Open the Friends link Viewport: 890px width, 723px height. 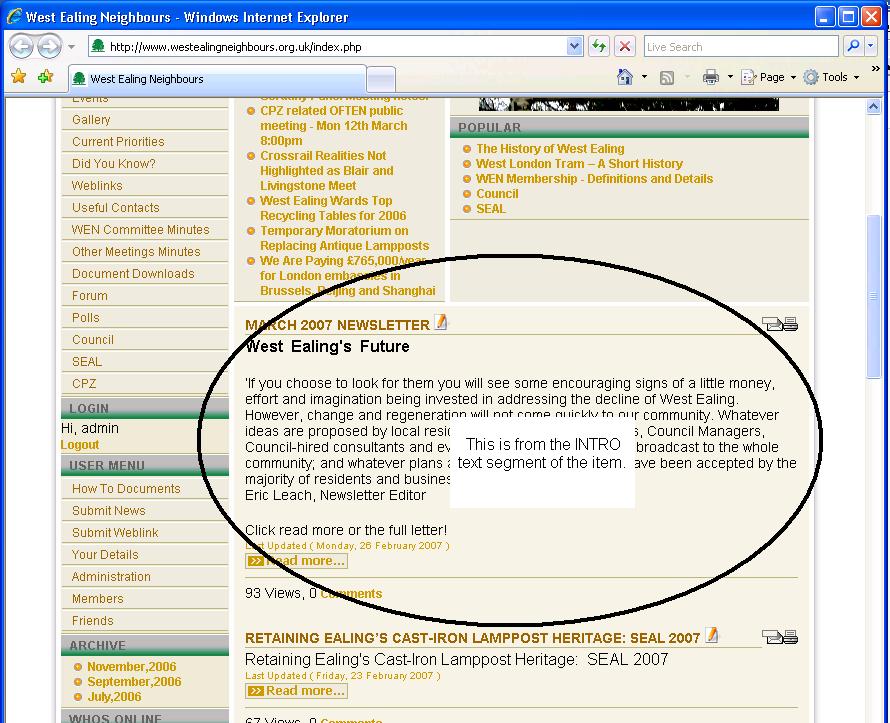[93, 621]
